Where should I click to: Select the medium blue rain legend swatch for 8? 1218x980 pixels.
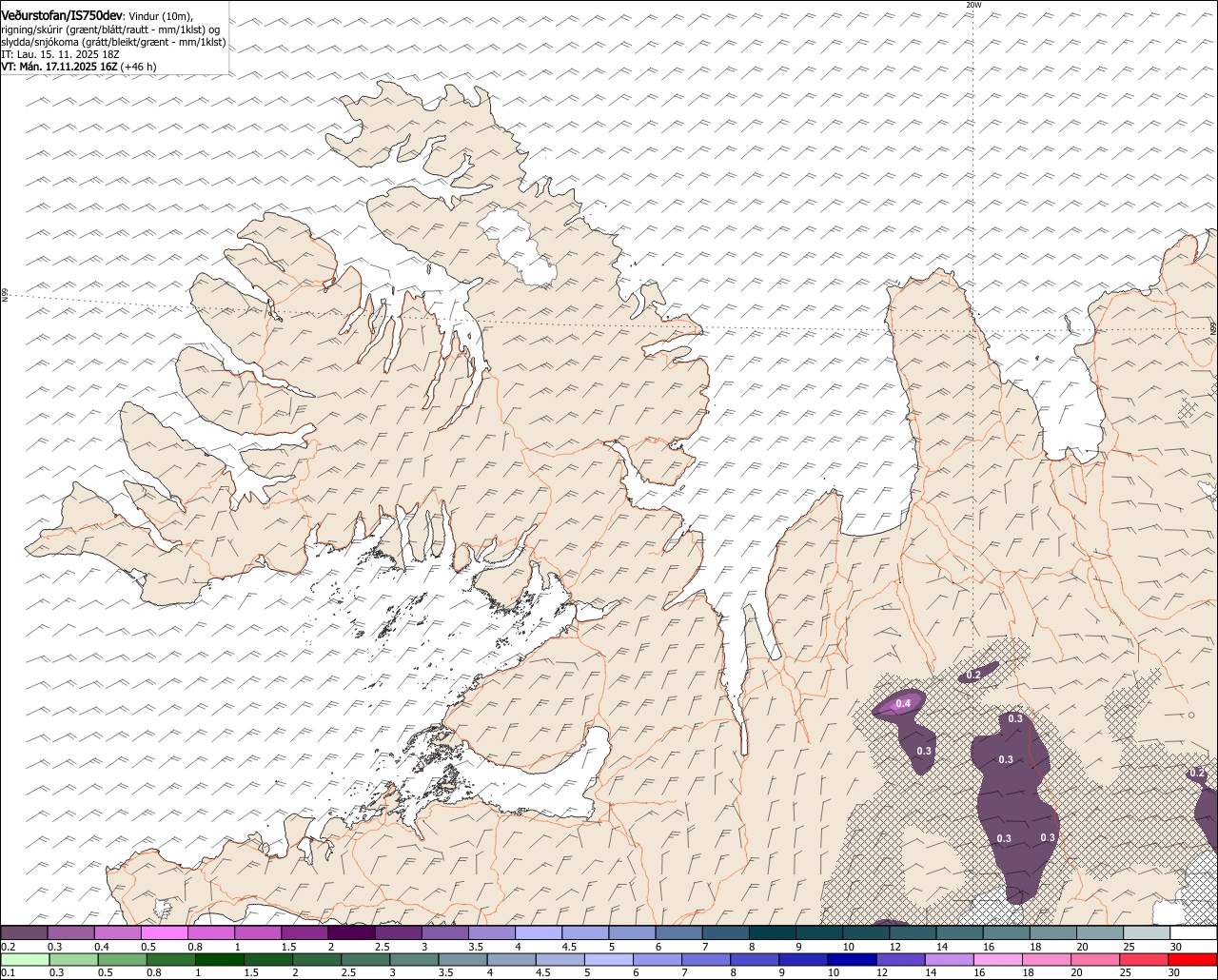pyautogui.click(x=755, y=959)
